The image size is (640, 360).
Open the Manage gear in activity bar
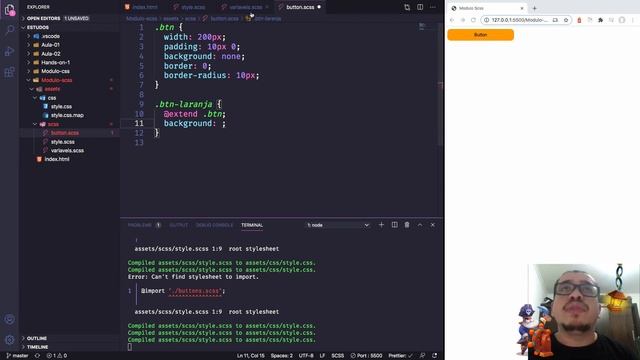[9, 340]
